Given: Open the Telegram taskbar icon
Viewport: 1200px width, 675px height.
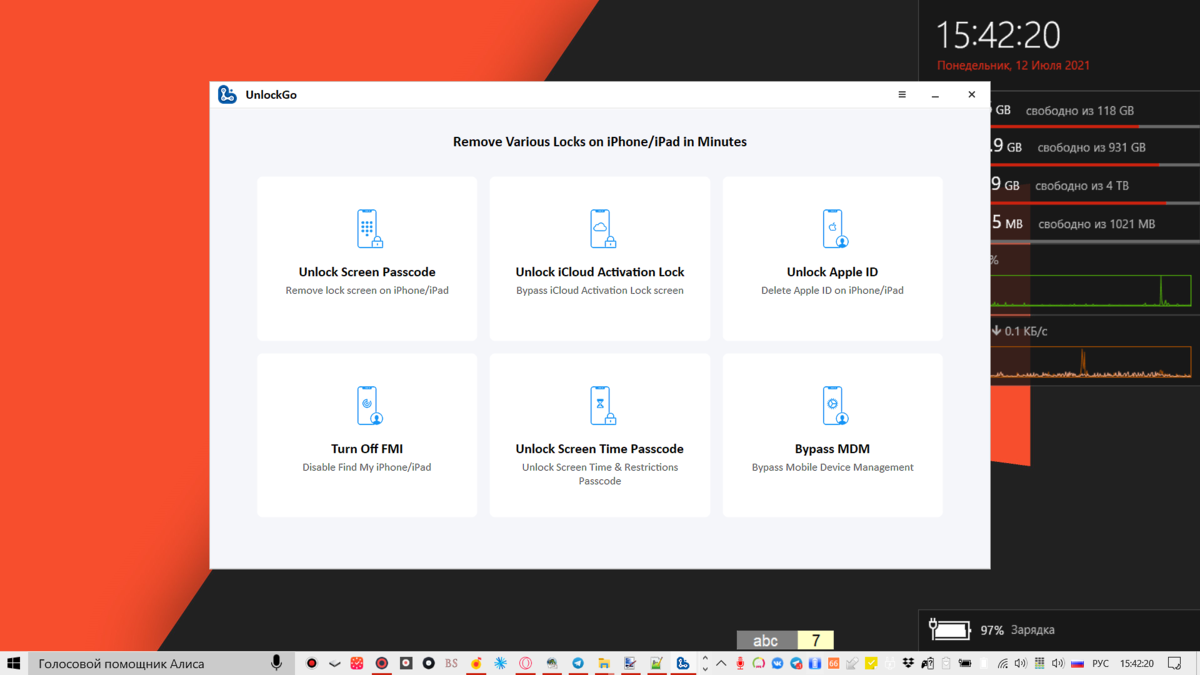Looking at the screenshot, I should coord(578,663).
